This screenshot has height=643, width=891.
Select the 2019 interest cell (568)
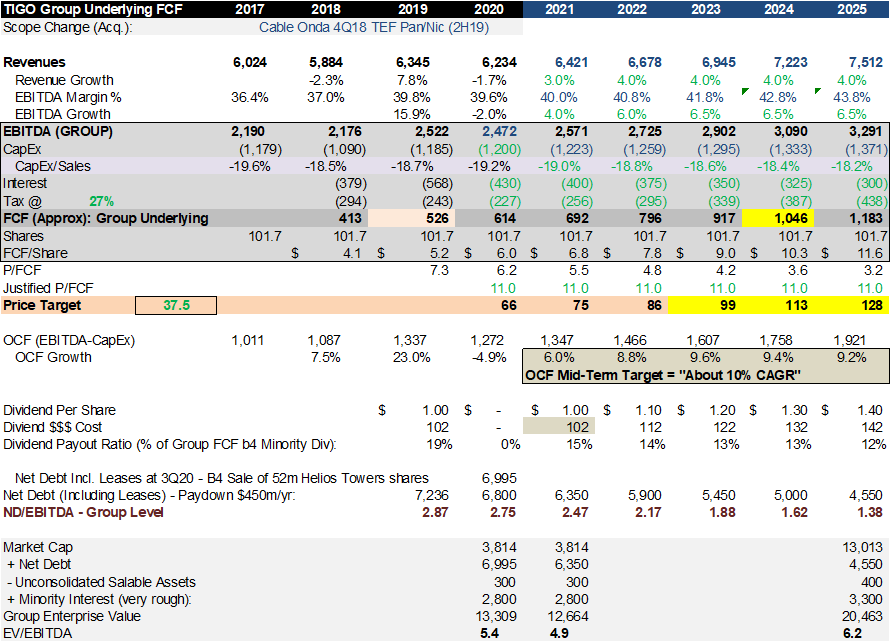(438, 183)
